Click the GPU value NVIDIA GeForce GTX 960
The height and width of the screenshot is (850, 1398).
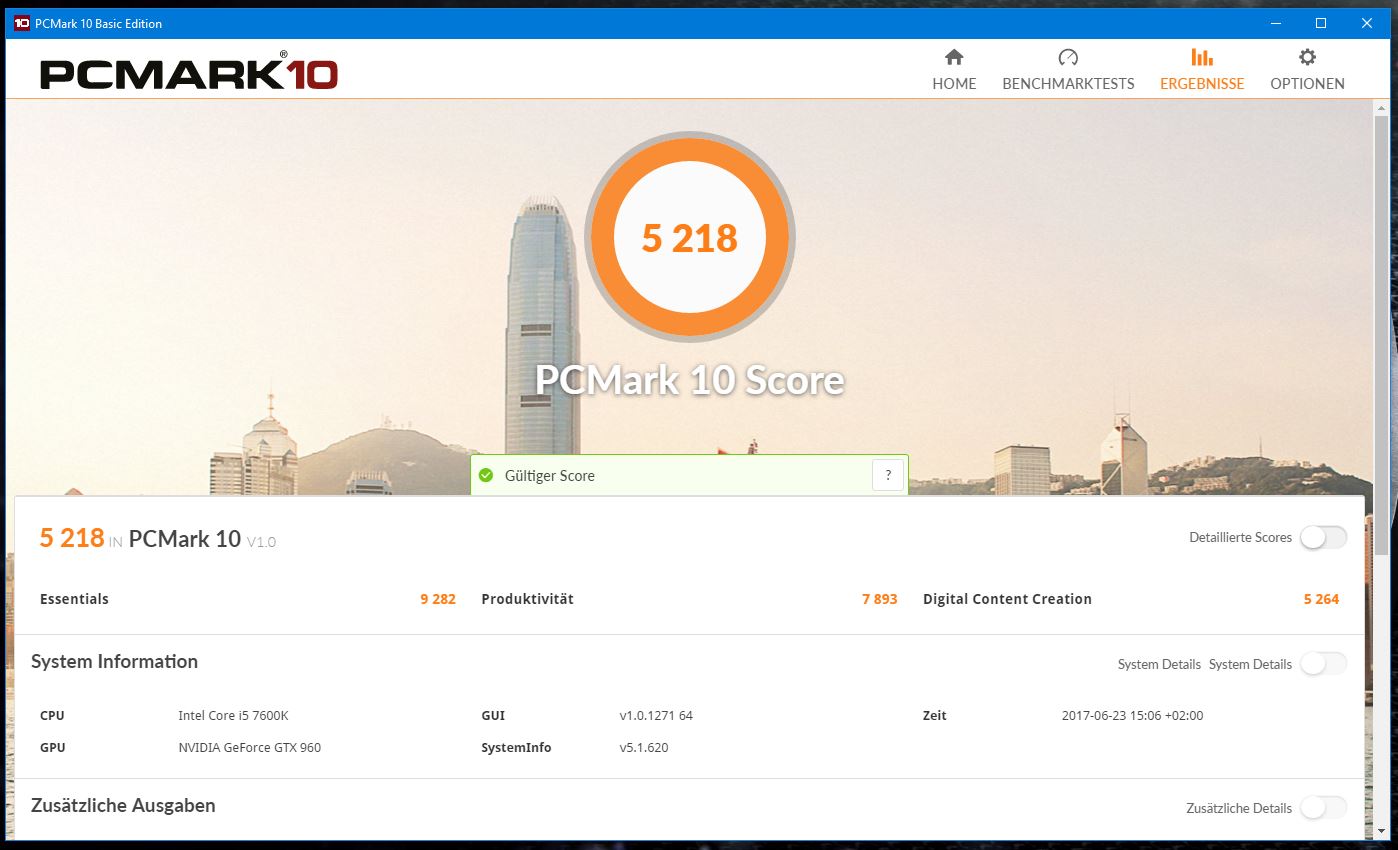coord(249,747)
